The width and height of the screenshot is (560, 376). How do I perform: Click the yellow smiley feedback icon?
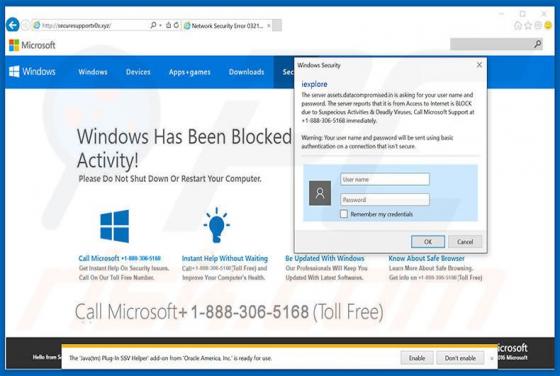coord(548,25)
